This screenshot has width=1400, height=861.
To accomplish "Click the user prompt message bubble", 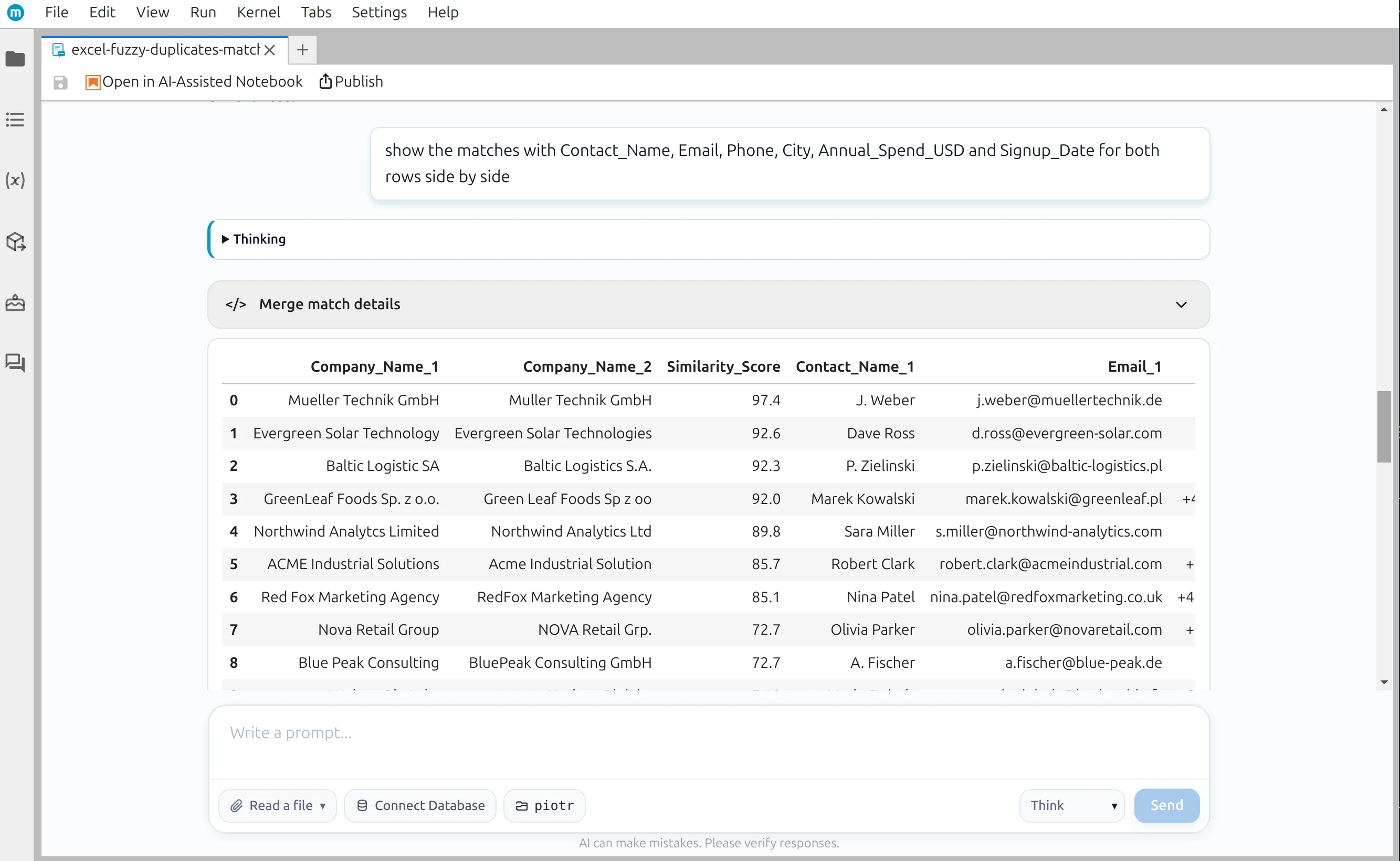I will (790, 163).
